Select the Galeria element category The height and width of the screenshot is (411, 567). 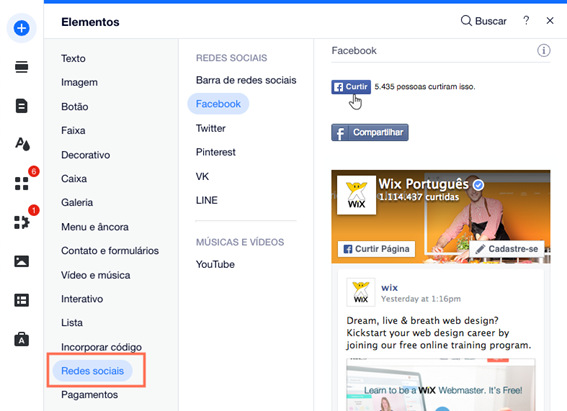click(77, 202)
